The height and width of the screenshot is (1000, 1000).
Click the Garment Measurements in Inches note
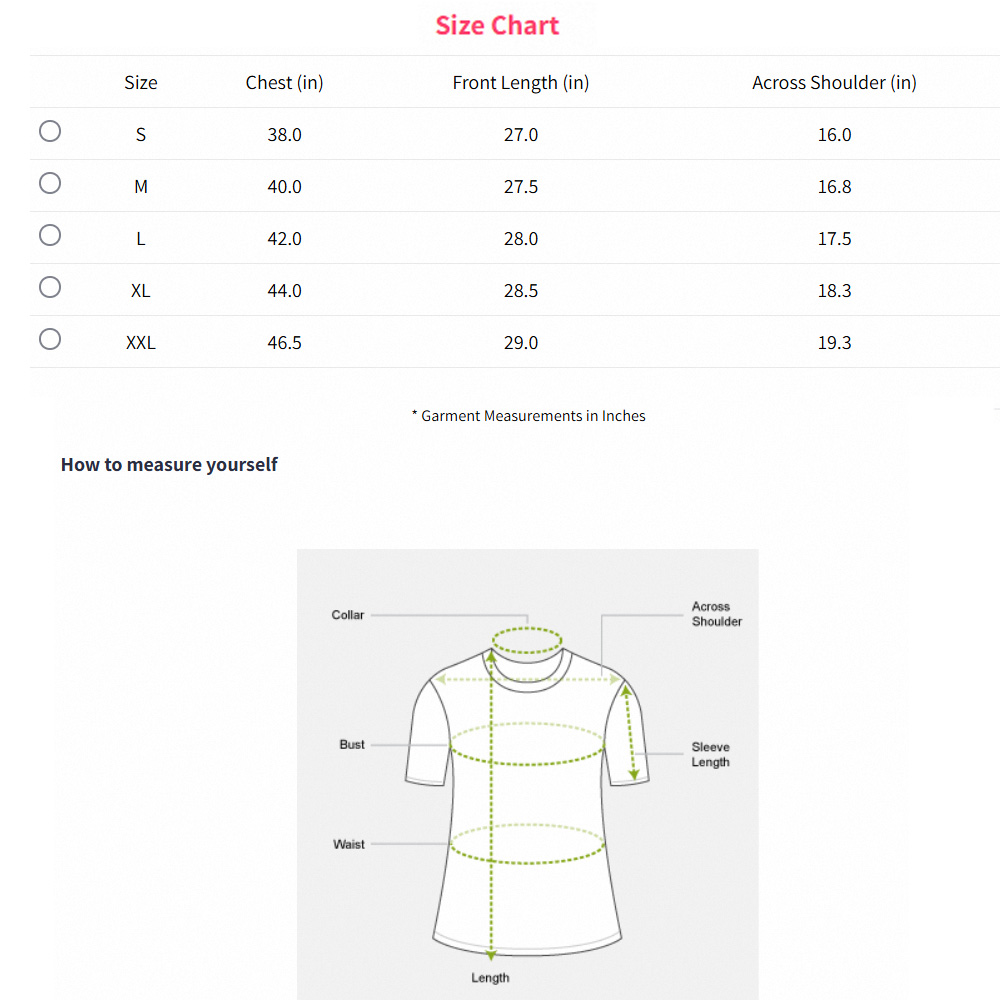point(529,416)
